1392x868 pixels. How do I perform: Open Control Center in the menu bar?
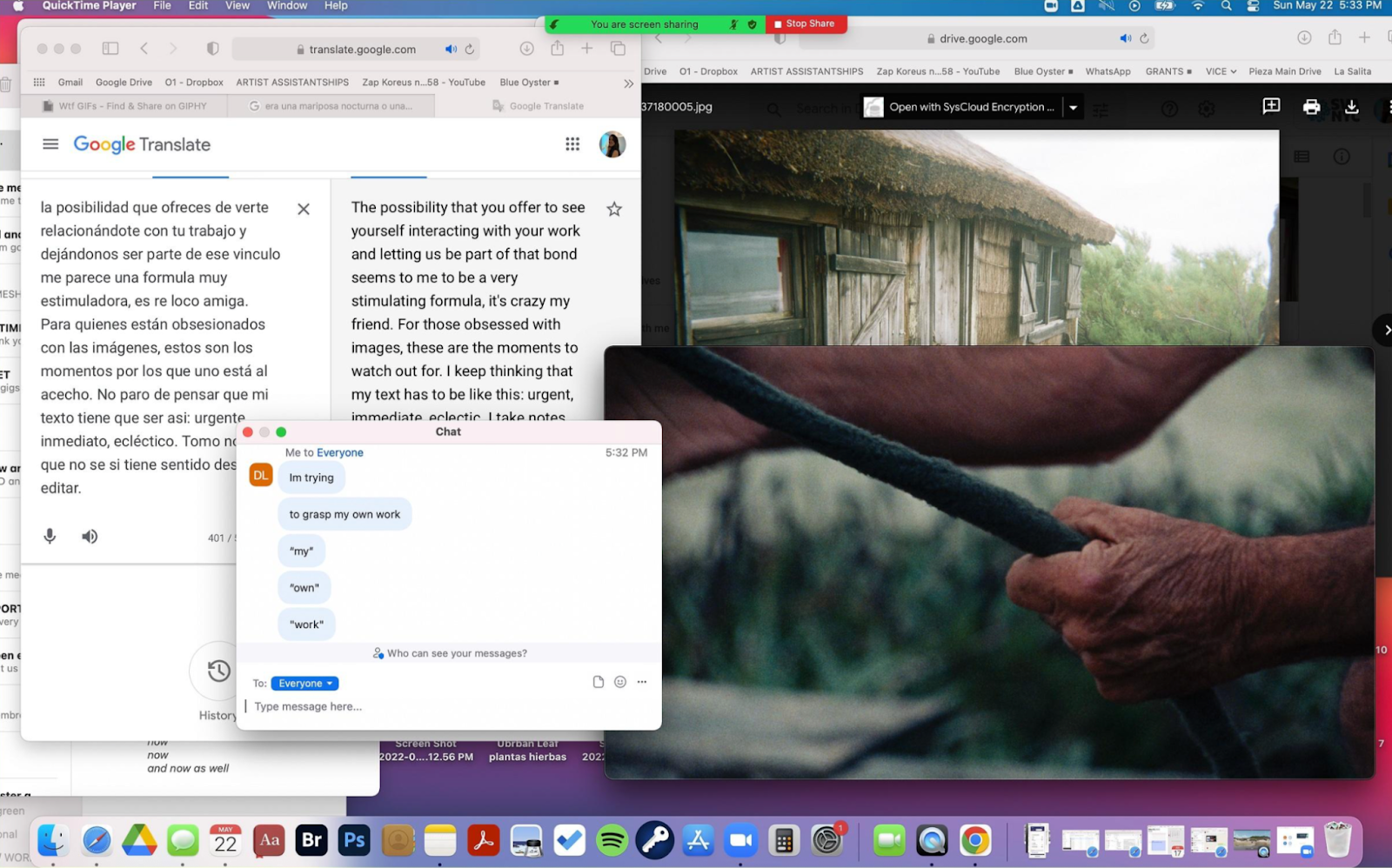coord(1253,6)
